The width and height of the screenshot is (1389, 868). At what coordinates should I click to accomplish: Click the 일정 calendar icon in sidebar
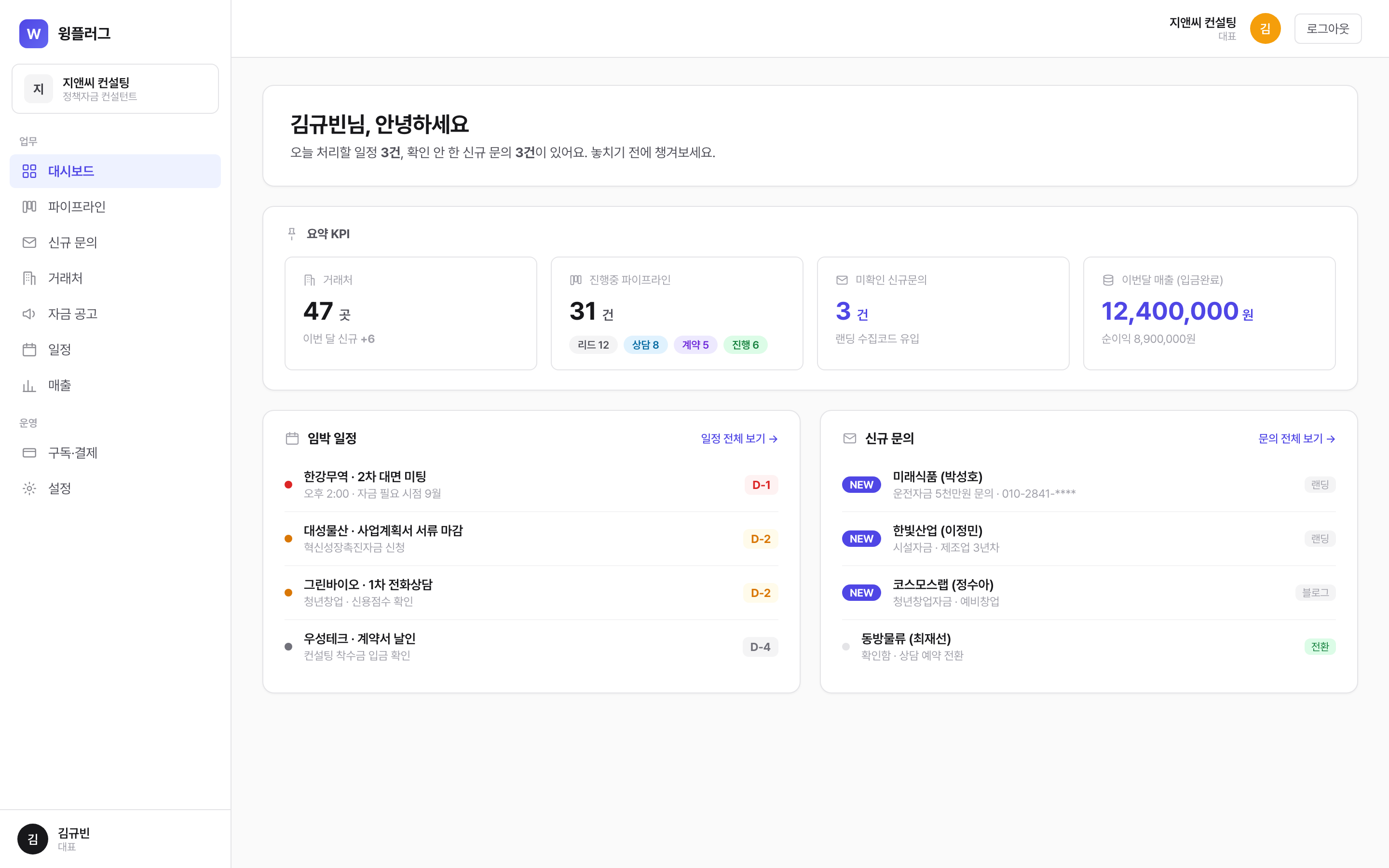click(x=29, y=350)
